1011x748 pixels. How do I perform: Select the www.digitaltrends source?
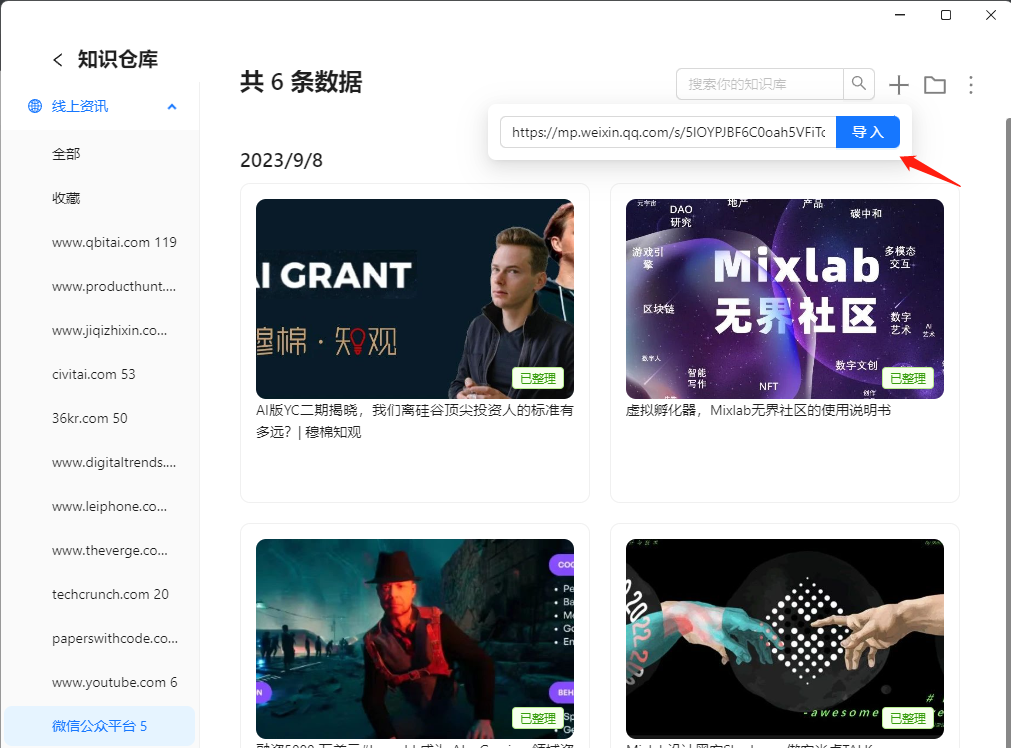pyautogui.click(x=113, y=462)
